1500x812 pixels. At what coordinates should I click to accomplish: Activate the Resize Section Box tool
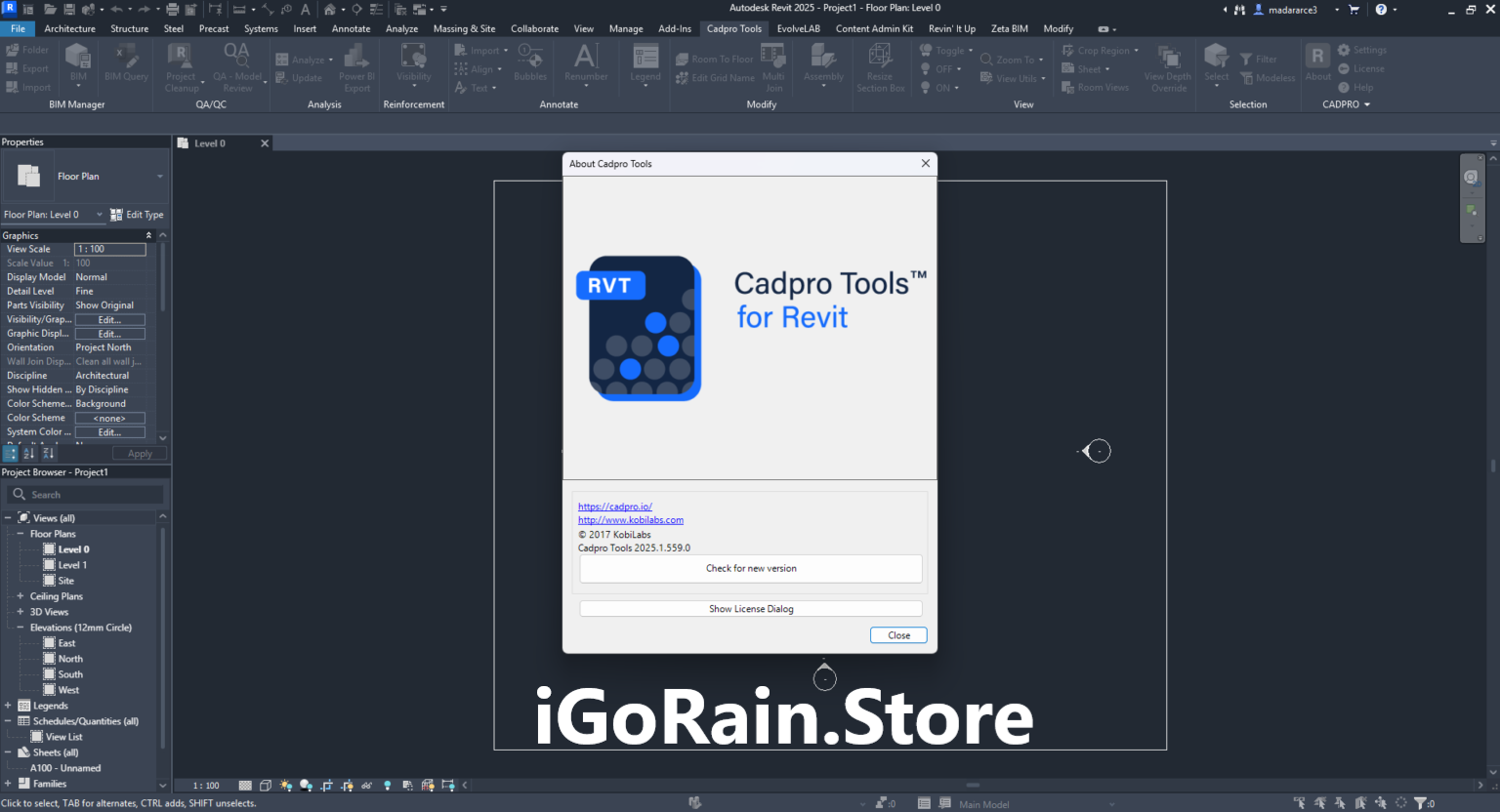click(880, 68)
